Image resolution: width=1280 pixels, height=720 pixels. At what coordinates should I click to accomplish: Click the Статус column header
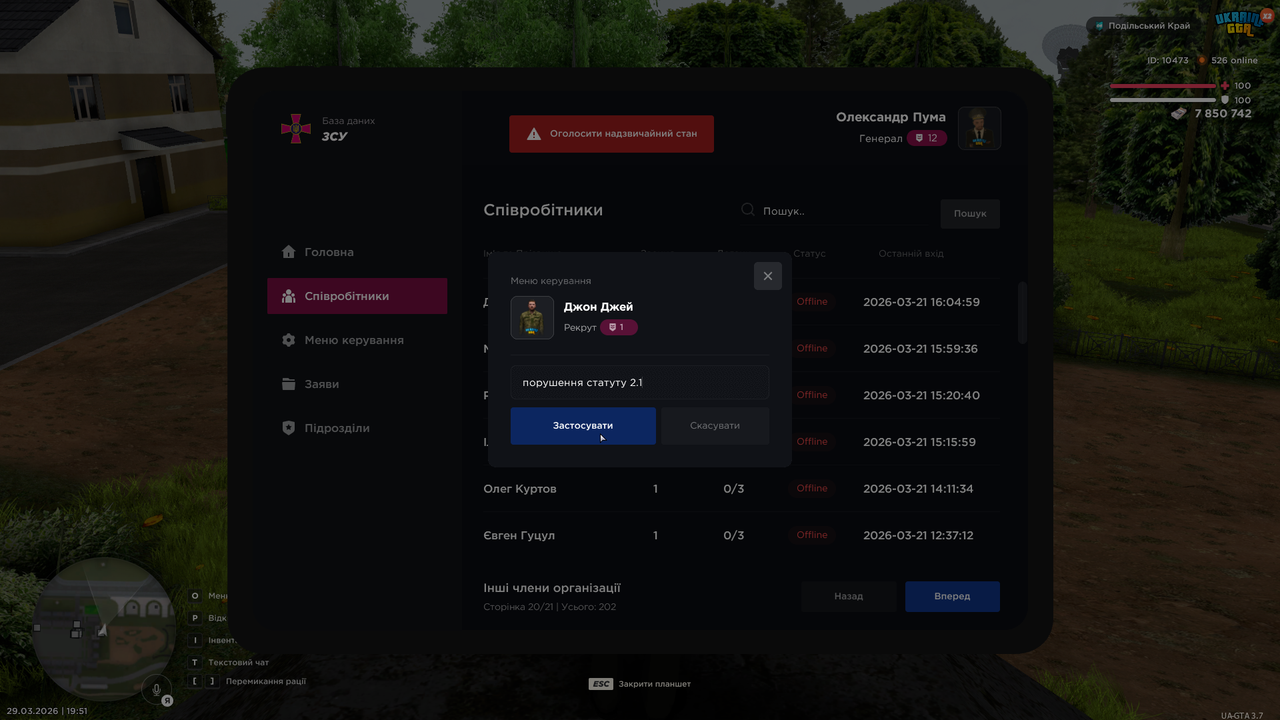(x=809, y=254)
